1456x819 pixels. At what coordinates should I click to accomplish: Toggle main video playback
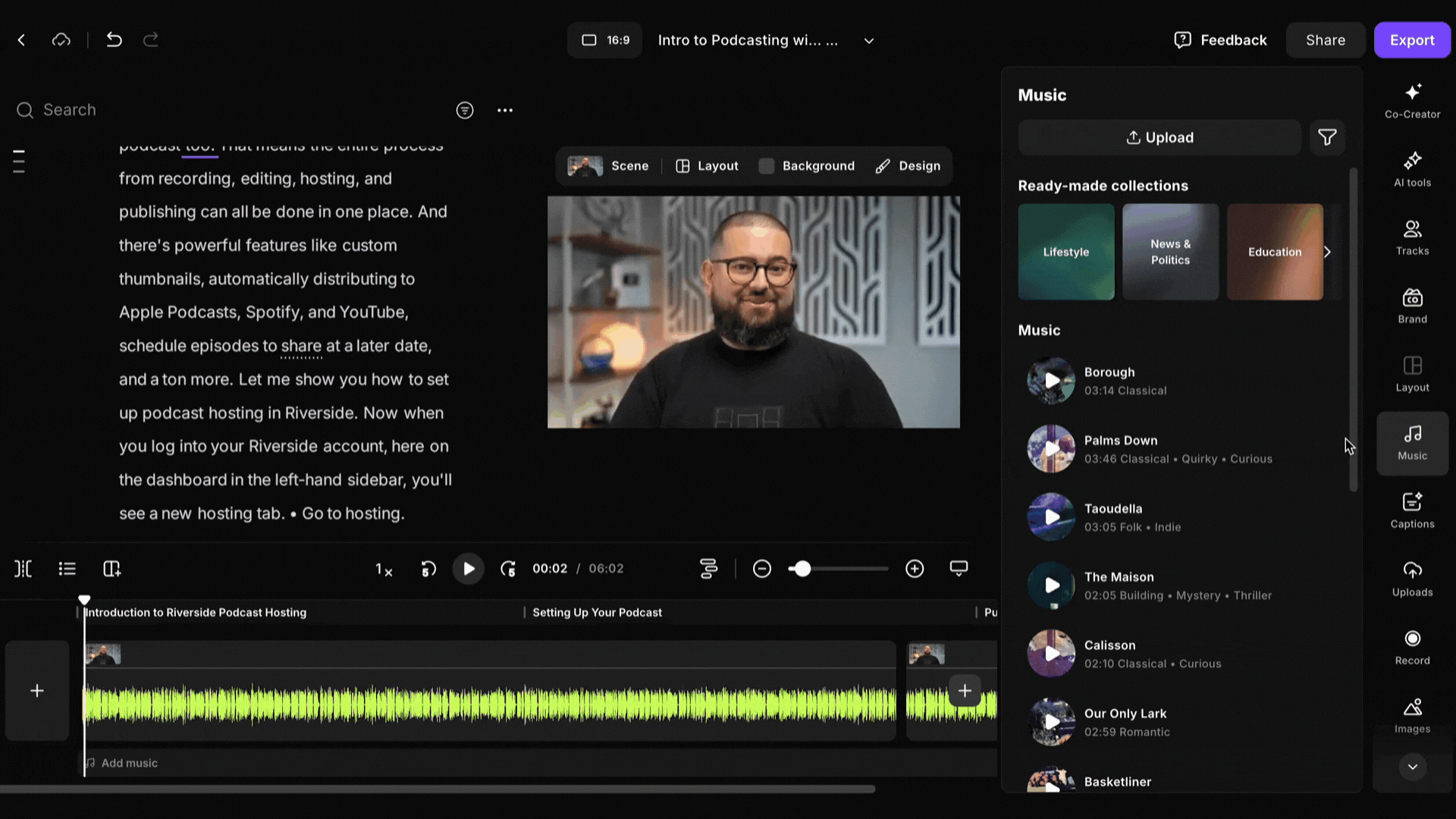click(x=469, y=569)
